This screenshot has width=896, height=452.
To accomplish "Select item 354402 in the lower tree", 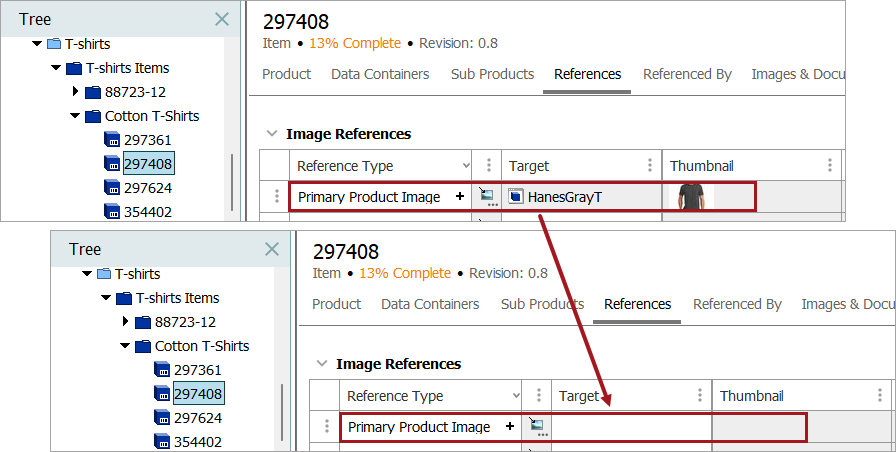I will [197, 442].
